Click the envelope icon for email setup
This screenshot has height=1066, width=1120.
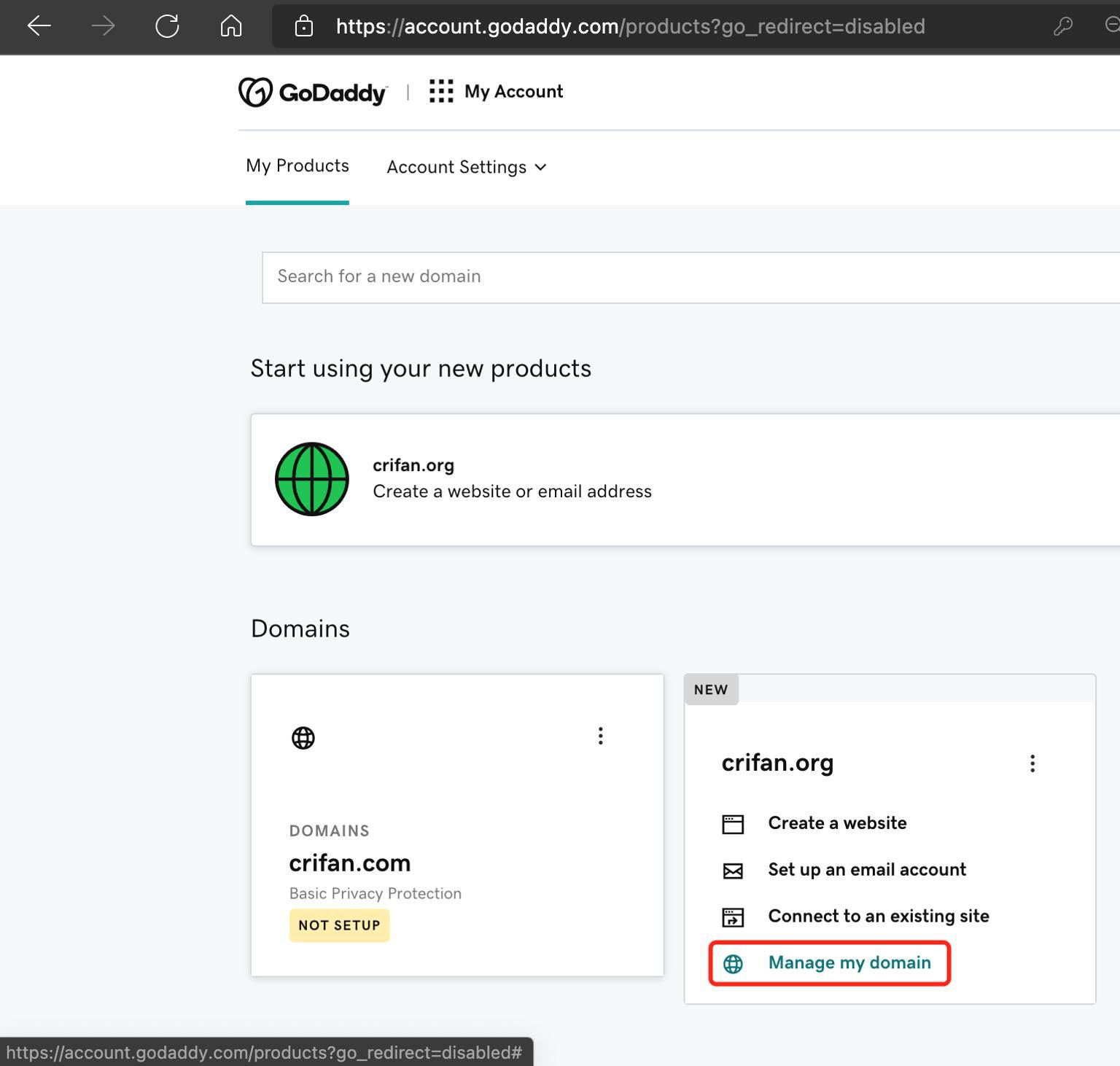(733, 871)
